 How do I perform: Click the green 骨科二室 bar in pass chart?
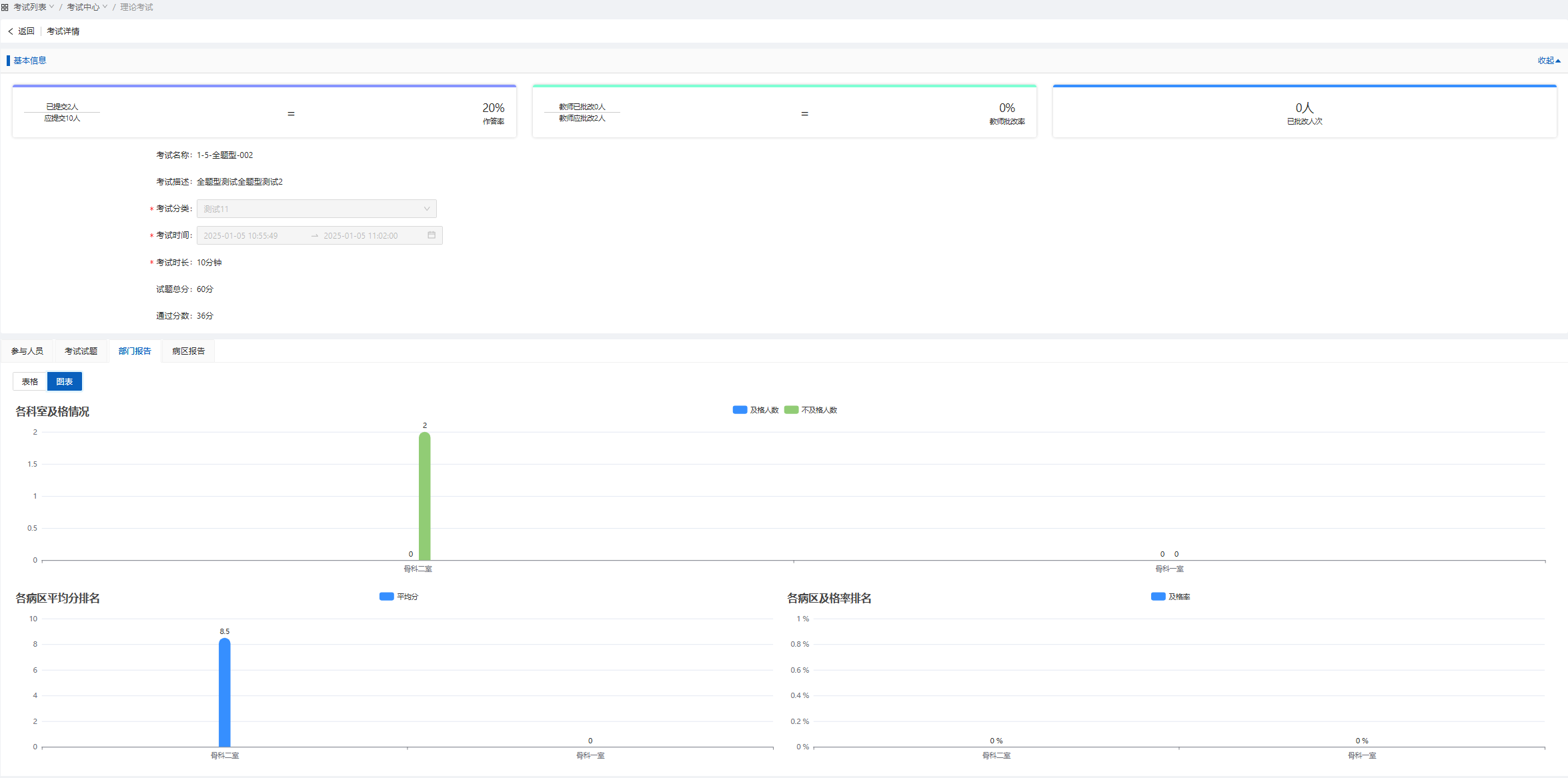425,497
